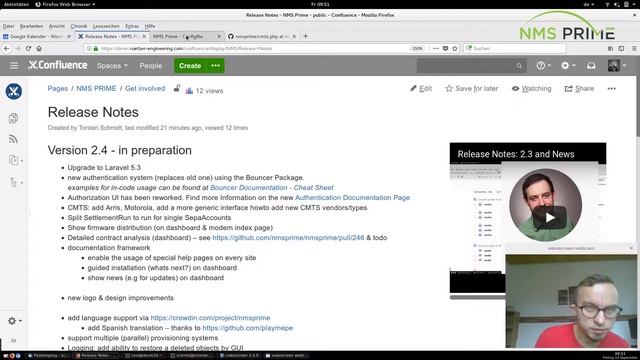The image size is (640, 360).
Task: Open a new browser tab
Action: point(305,36)
